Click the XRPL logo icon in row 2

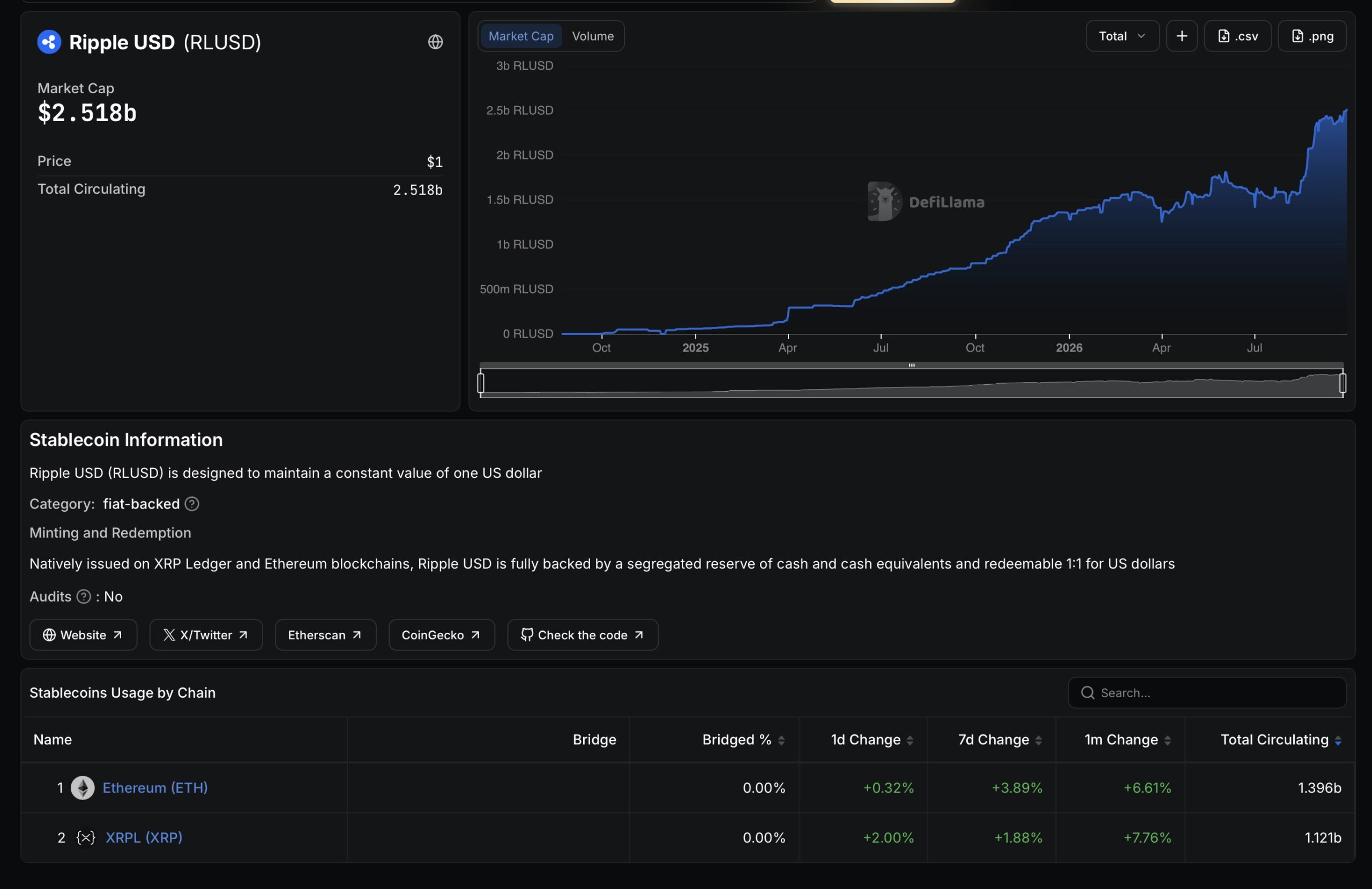tap(86, 837)
